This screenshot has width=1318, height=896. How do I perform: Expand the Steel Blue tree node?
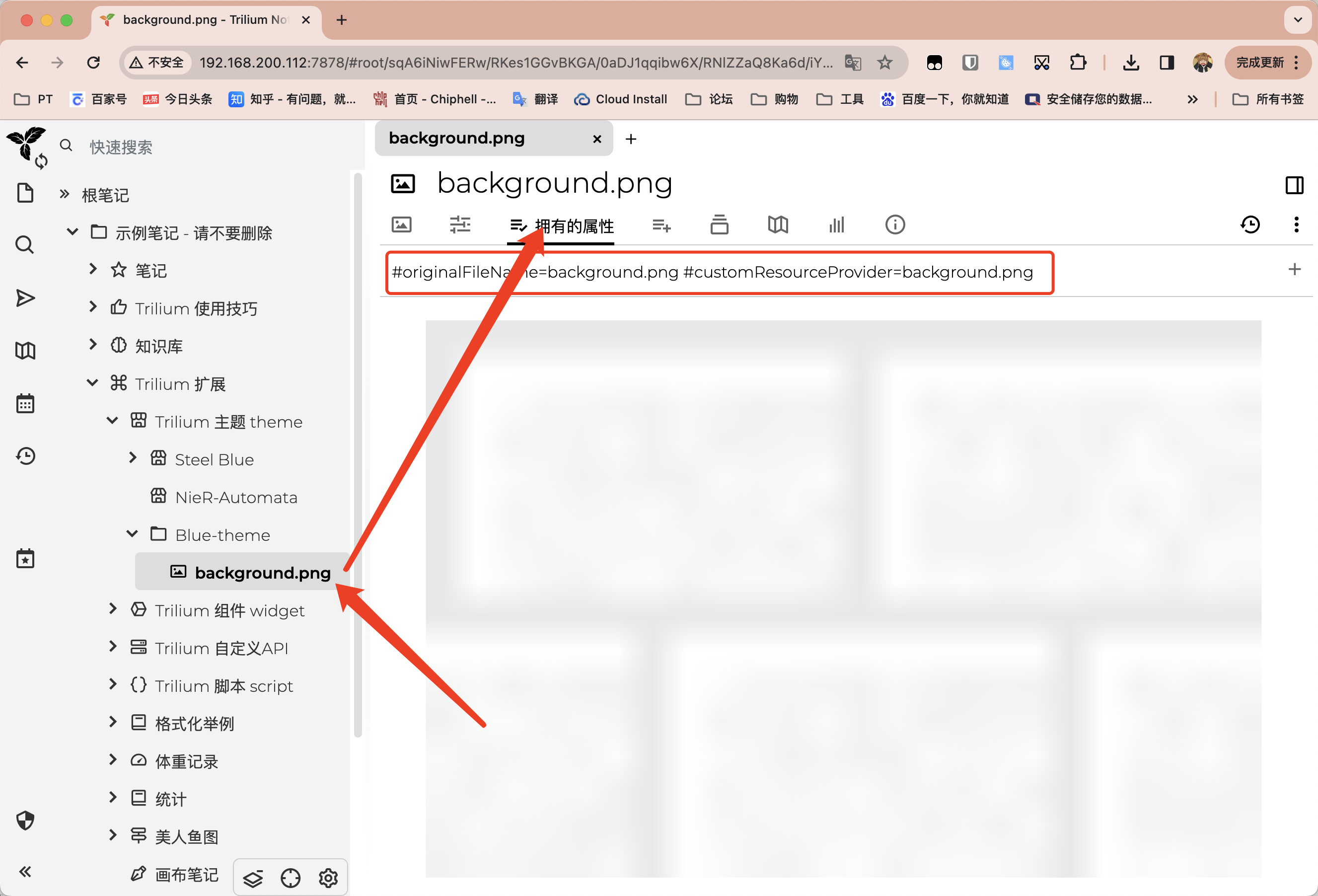[x=133, y=458]
